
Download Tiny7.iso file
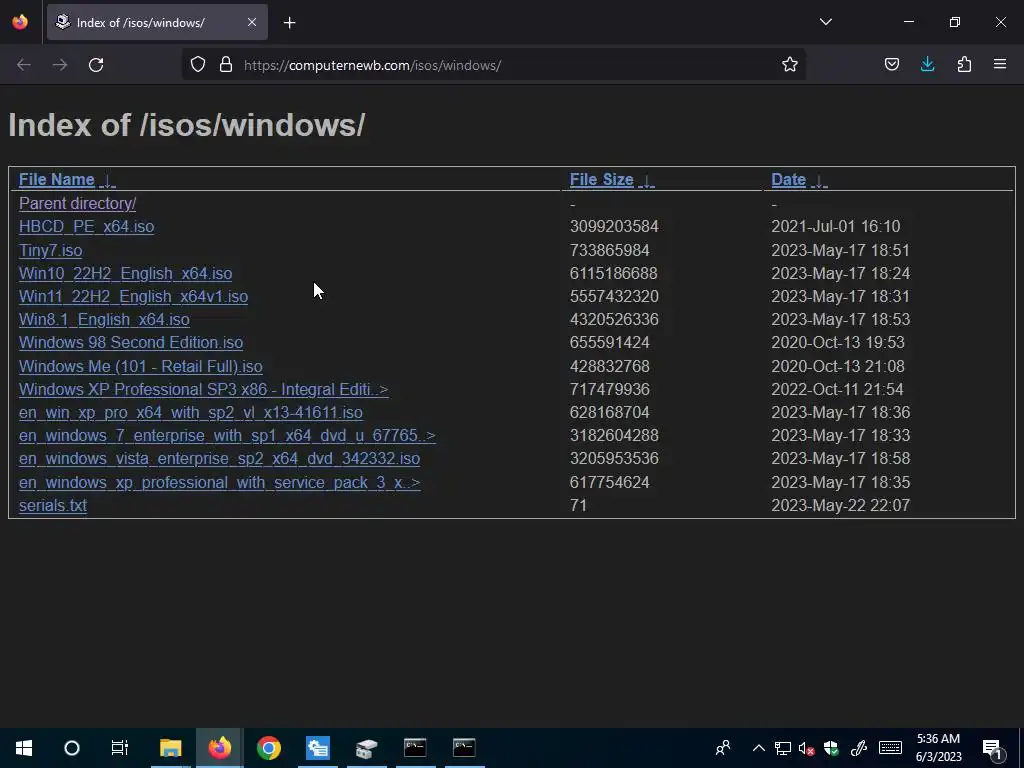[50, 250]
